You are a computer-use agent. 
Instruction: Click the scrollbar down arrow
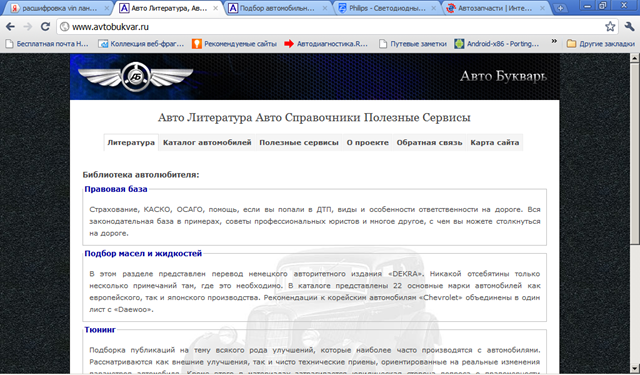tap(635, 368)
